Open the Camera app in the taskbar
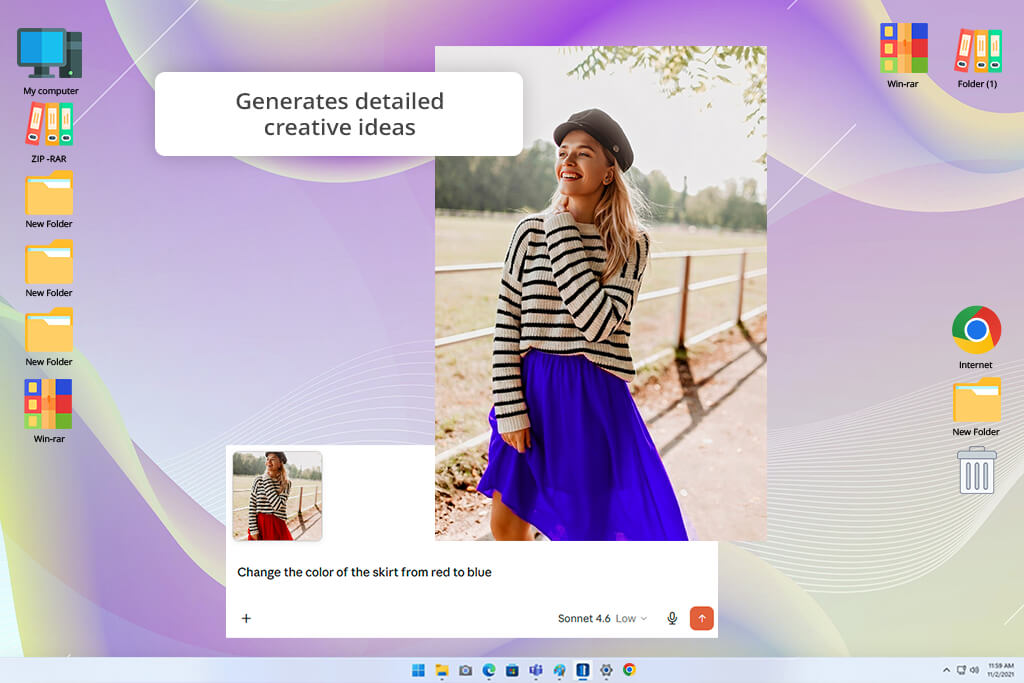Image resolution: width=1024 pixels, height=683 pixels. coord(465,670)
